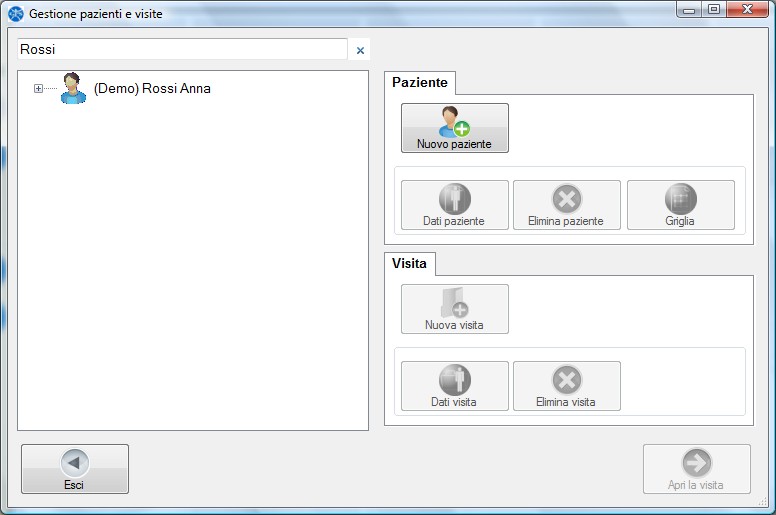Maximize the Gestione pazienti e visite window
The image size is (776, 515).
(x=714, y=10)
